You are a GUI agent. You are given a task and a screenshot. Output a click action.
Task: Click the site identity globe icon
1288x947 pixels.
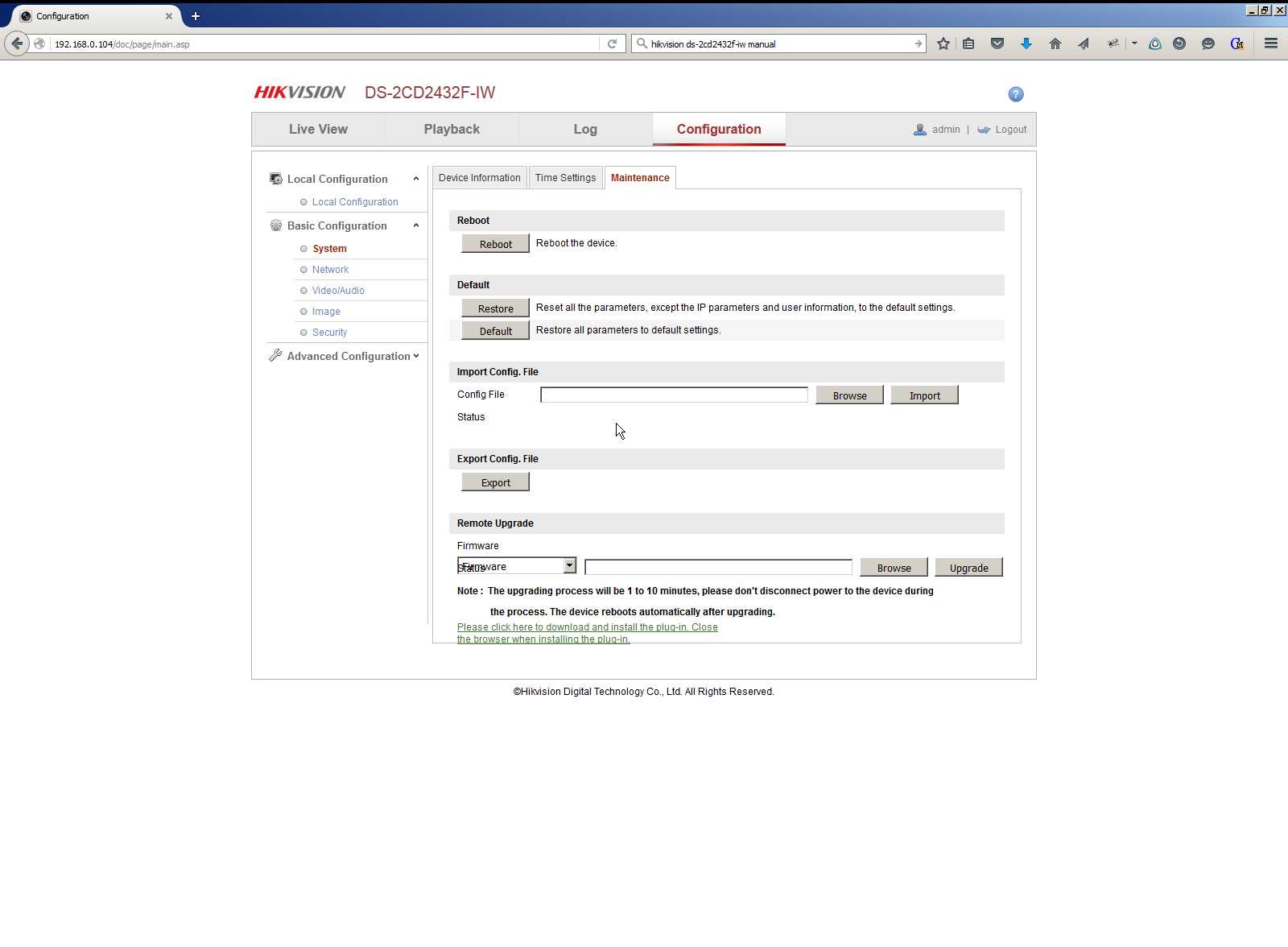pos(39,43)
